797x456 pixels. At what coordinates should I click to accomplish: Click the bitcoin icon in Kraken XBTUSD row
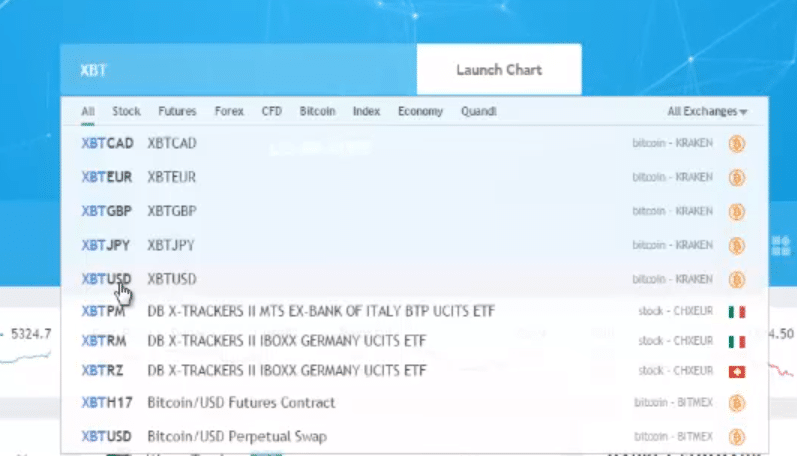tap(737, 280)
